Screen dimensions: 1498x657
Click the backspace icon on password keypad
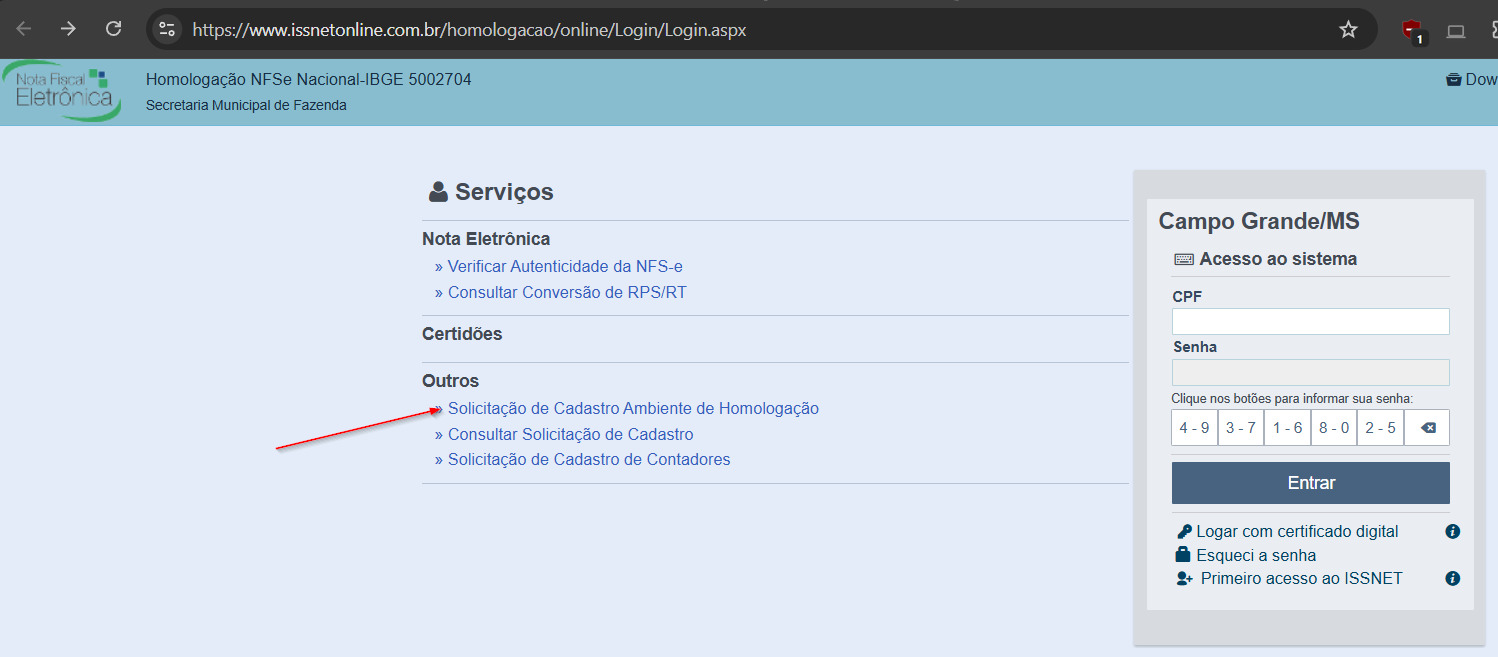click(1427, 427)
